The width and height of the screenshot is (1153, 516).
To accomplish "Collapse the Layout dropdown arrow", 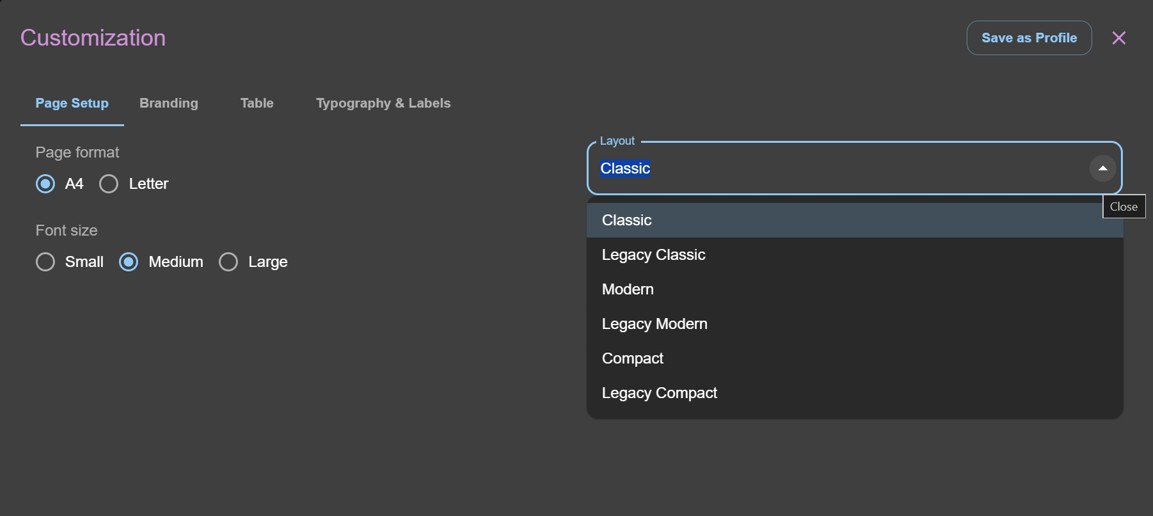I will pos(1102,168).
